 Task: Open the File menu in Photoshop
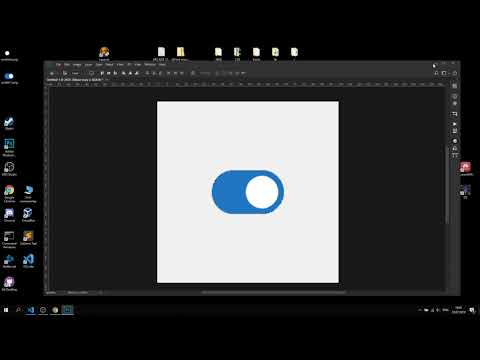coord(58,64)
